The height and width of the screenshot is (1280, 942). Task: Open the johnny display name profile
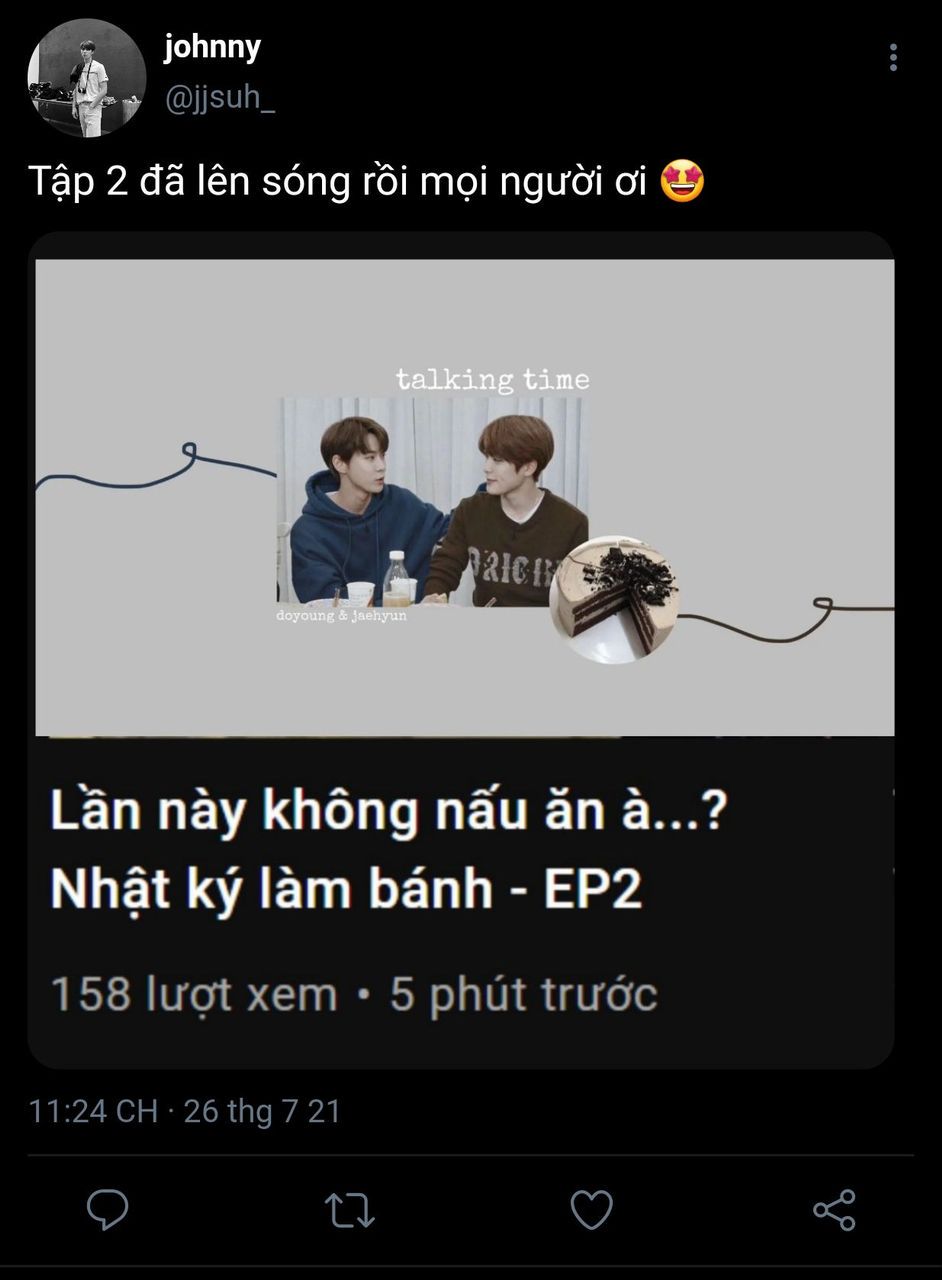pyautogui.click(x=212, y=47)
